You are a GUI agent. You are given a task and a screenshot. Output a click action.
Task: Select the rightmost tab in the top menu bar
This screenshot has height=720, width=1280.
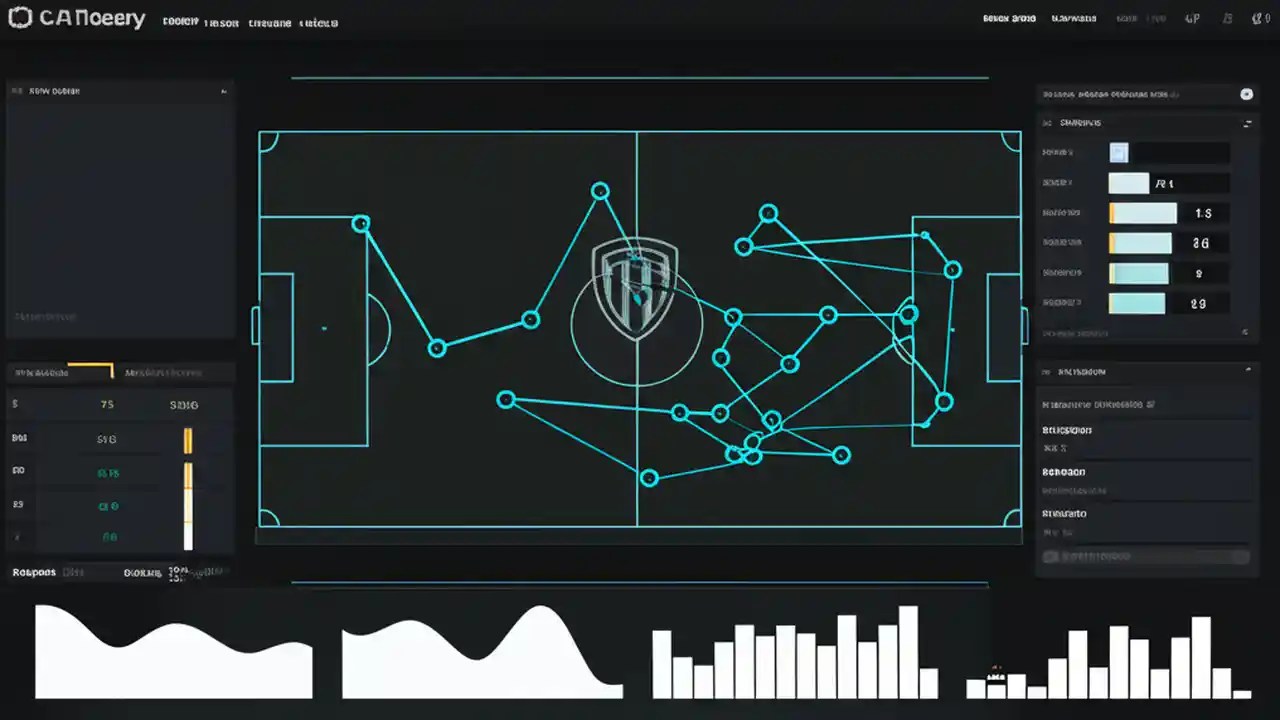(318, 22)
